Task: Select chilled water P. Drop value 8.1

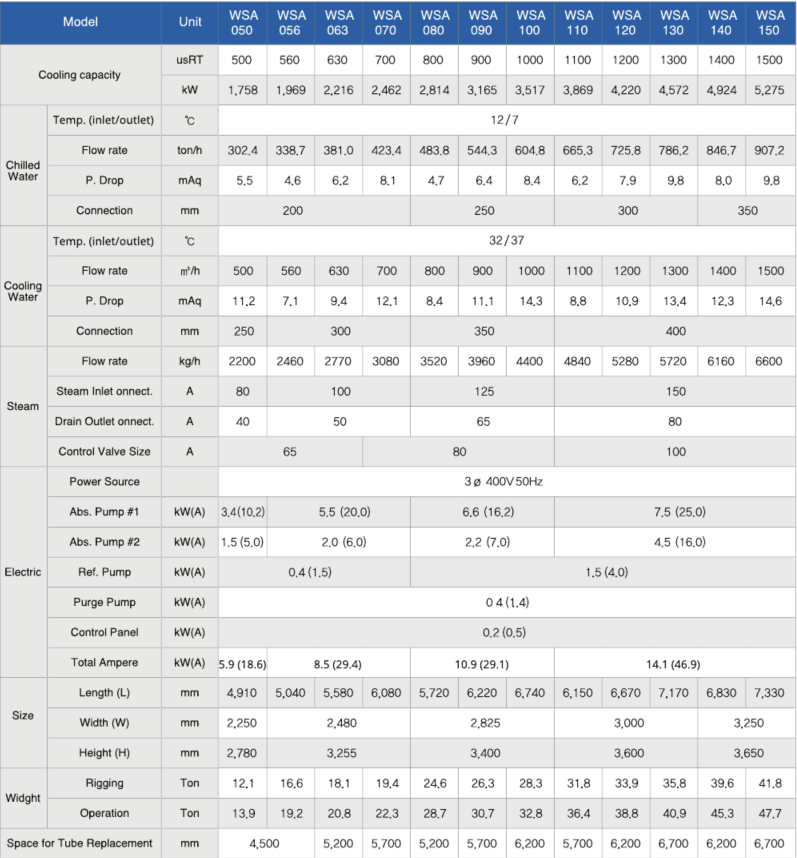Action: 386,181
